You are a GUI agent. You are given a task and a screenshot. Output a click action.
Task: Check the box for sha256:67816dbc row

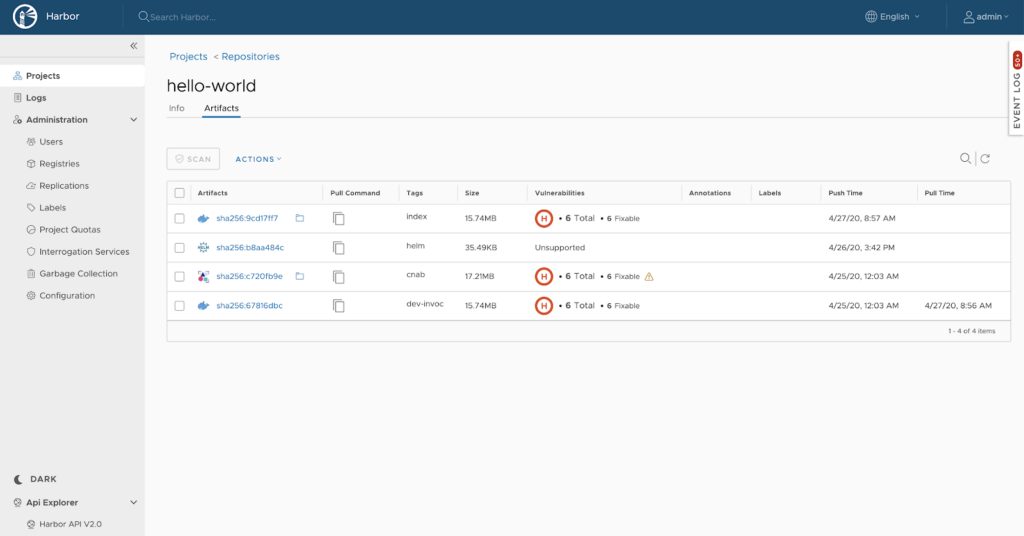pyautogui.click(x=180, y=305)
